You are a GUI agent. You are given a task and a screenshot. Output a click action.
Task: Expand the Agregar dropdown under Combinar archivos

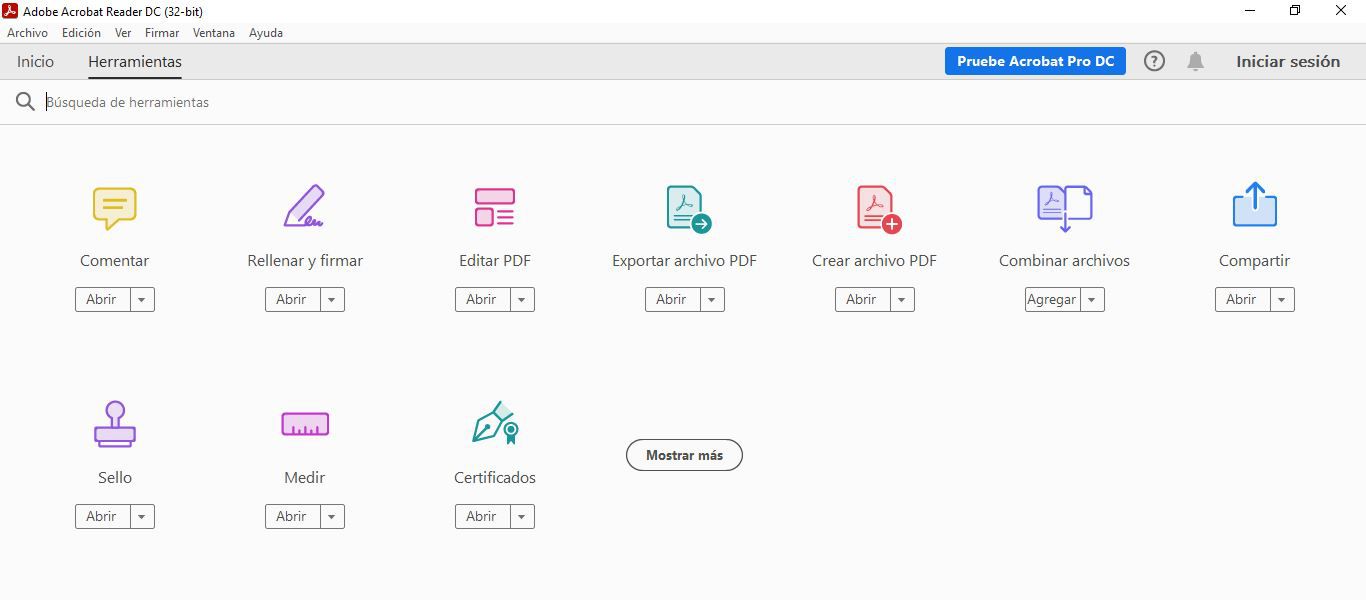1091,299
